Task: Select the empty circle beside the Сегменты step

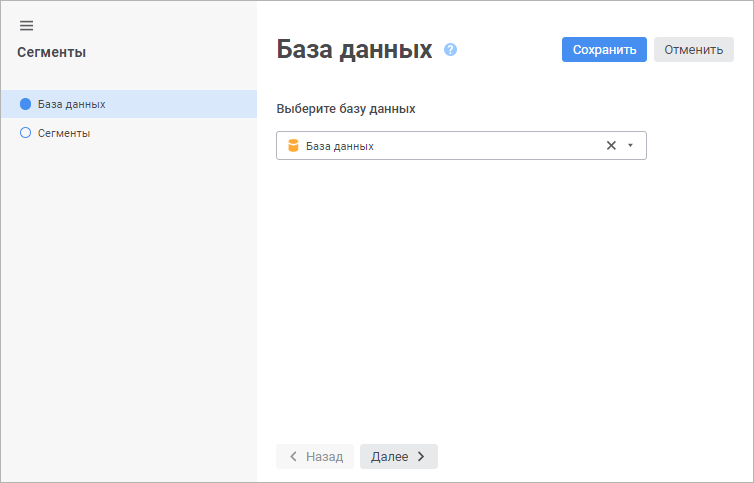Action: point(26,133)
